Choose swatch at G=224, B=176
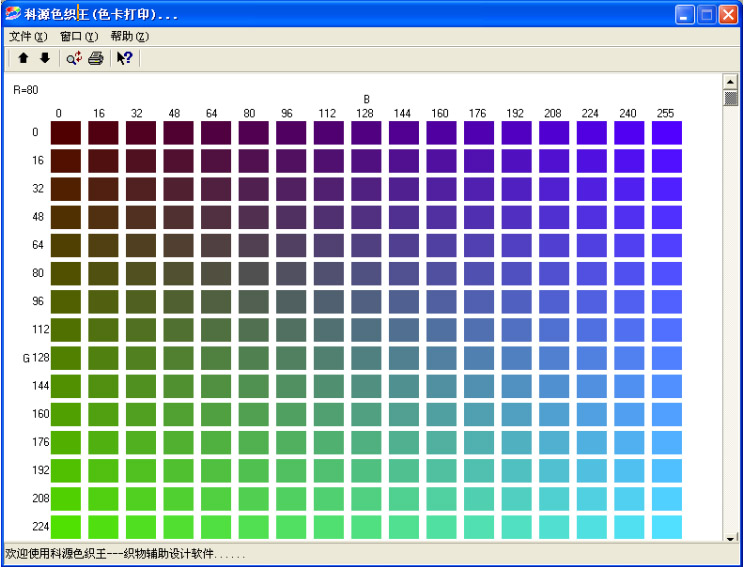 pyautogui.click(x=479, y=527)
